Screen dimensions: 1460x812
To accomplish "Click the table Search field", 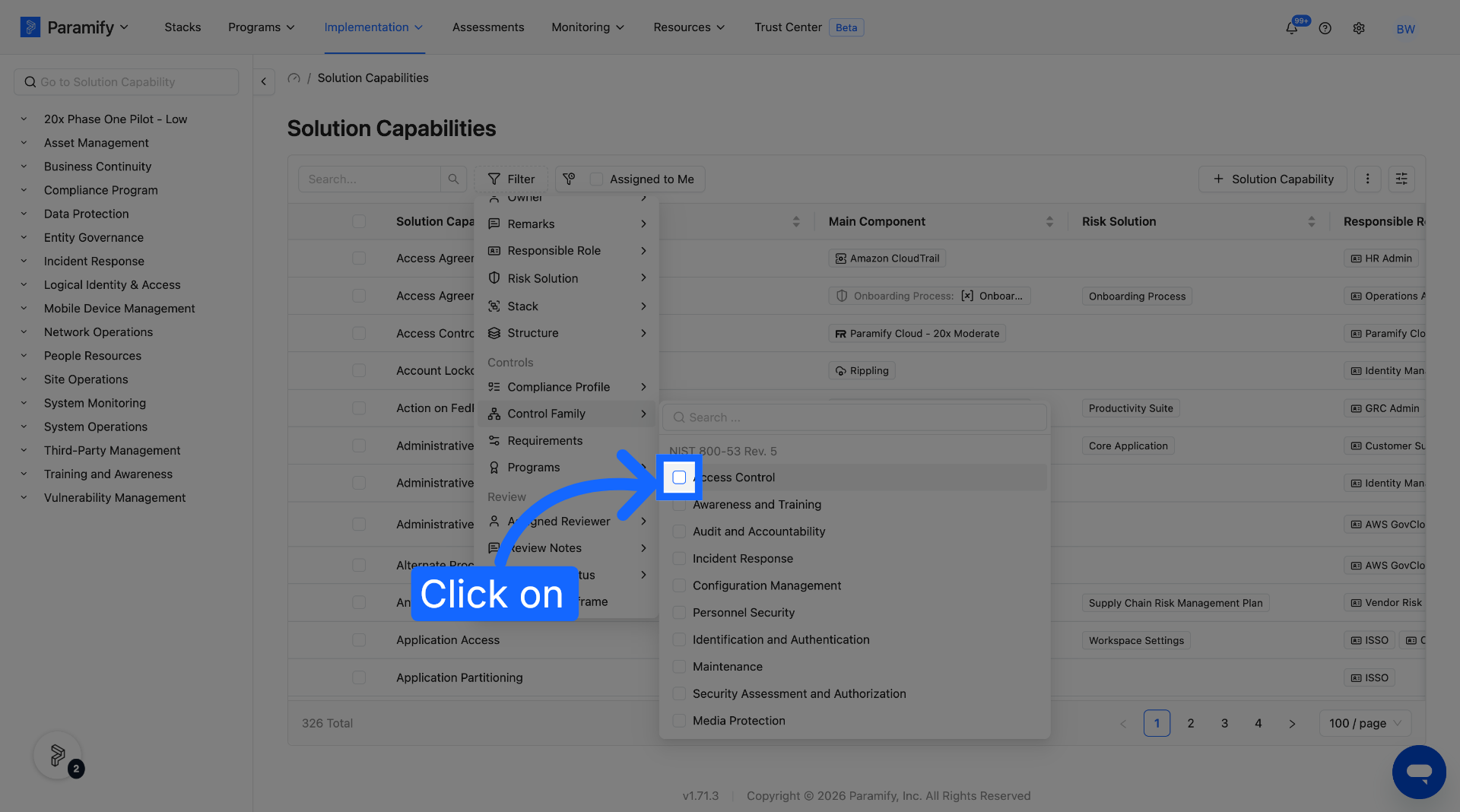I will pos(370,179).
